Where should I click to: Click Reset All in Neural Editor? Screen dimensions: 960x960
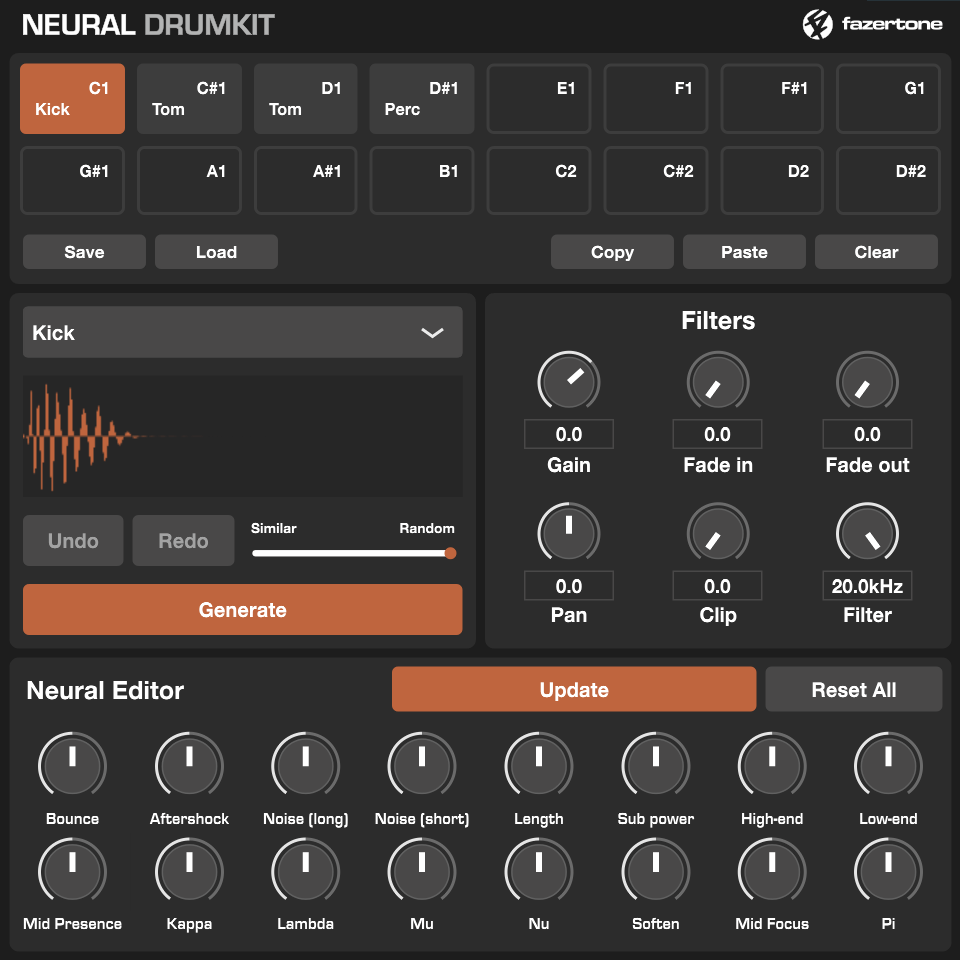coord(853,690)
